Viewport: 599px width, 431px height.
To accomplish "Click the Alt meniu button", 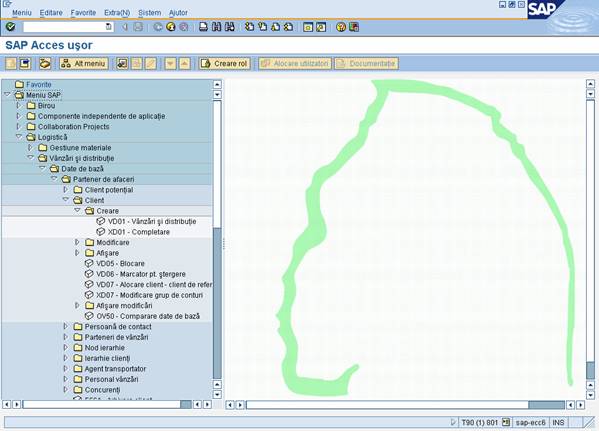I will click(x=84, y=63).
